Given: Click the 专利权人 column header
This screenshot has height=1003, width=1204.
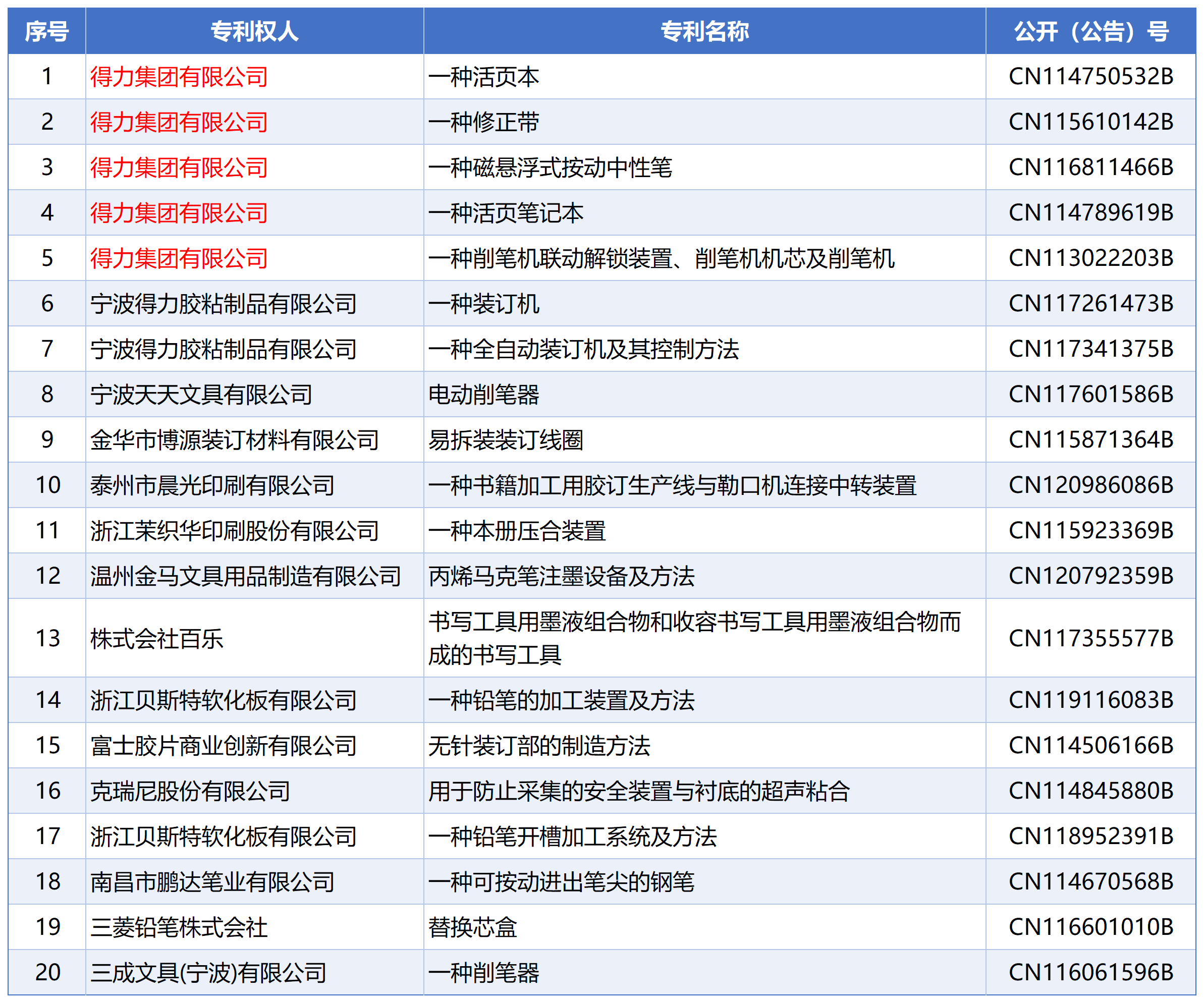Looking at the screenshot, I should [x=254, y=31].
